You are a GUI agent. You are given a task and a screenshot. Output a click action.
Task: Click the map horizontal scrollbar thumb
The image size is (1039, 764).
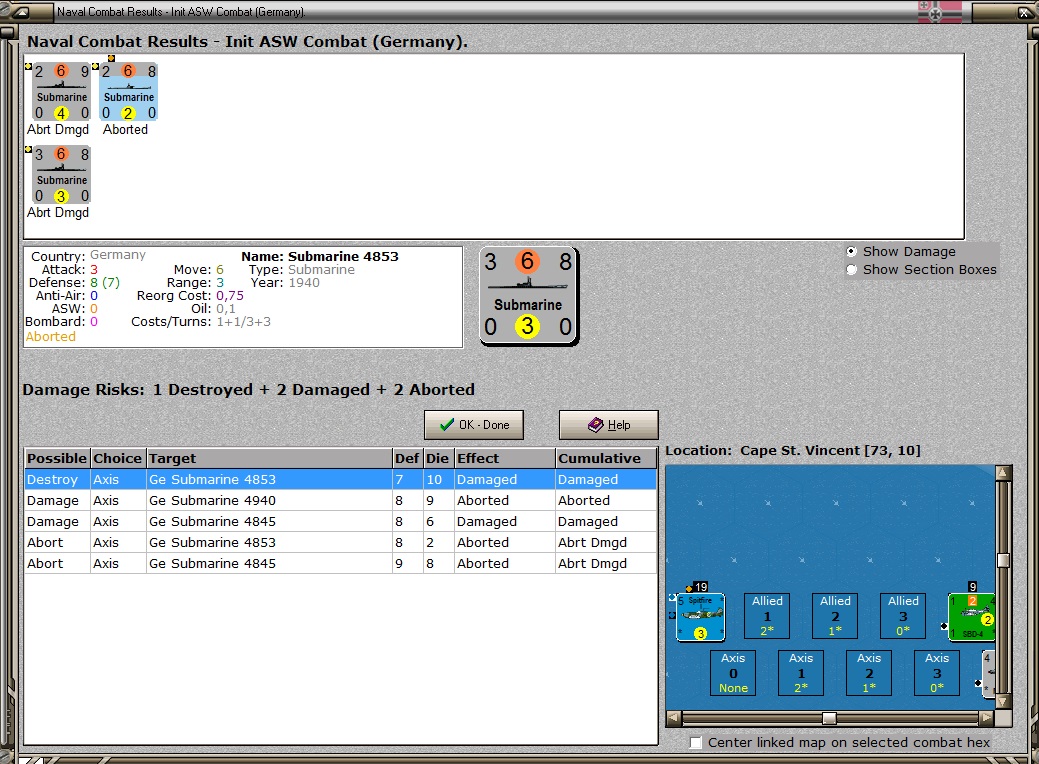coord(829,718)
